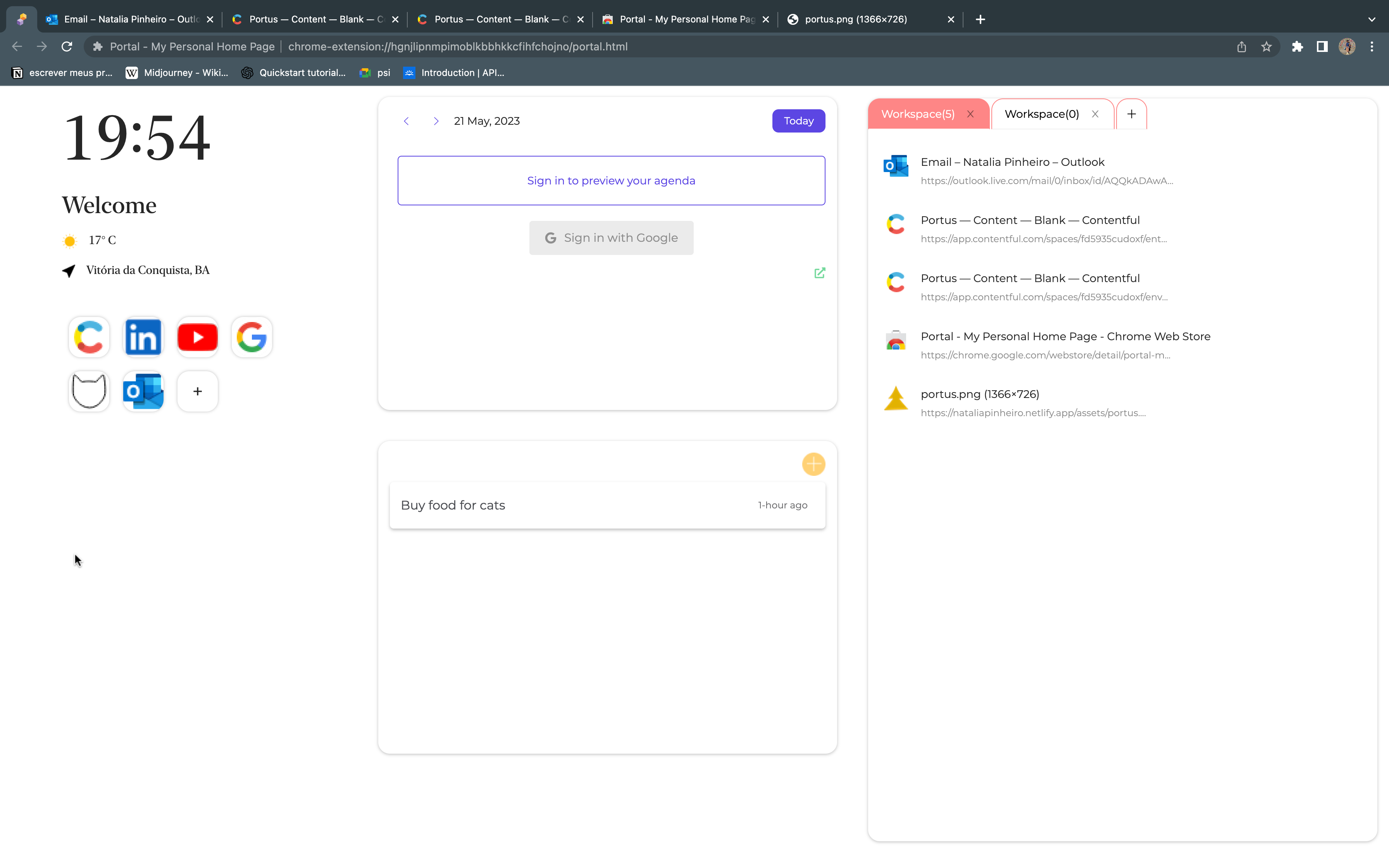The width and height of the screenshot is (1389, 868).
Task: Click the yellow add note button
Action: (813, 464)
